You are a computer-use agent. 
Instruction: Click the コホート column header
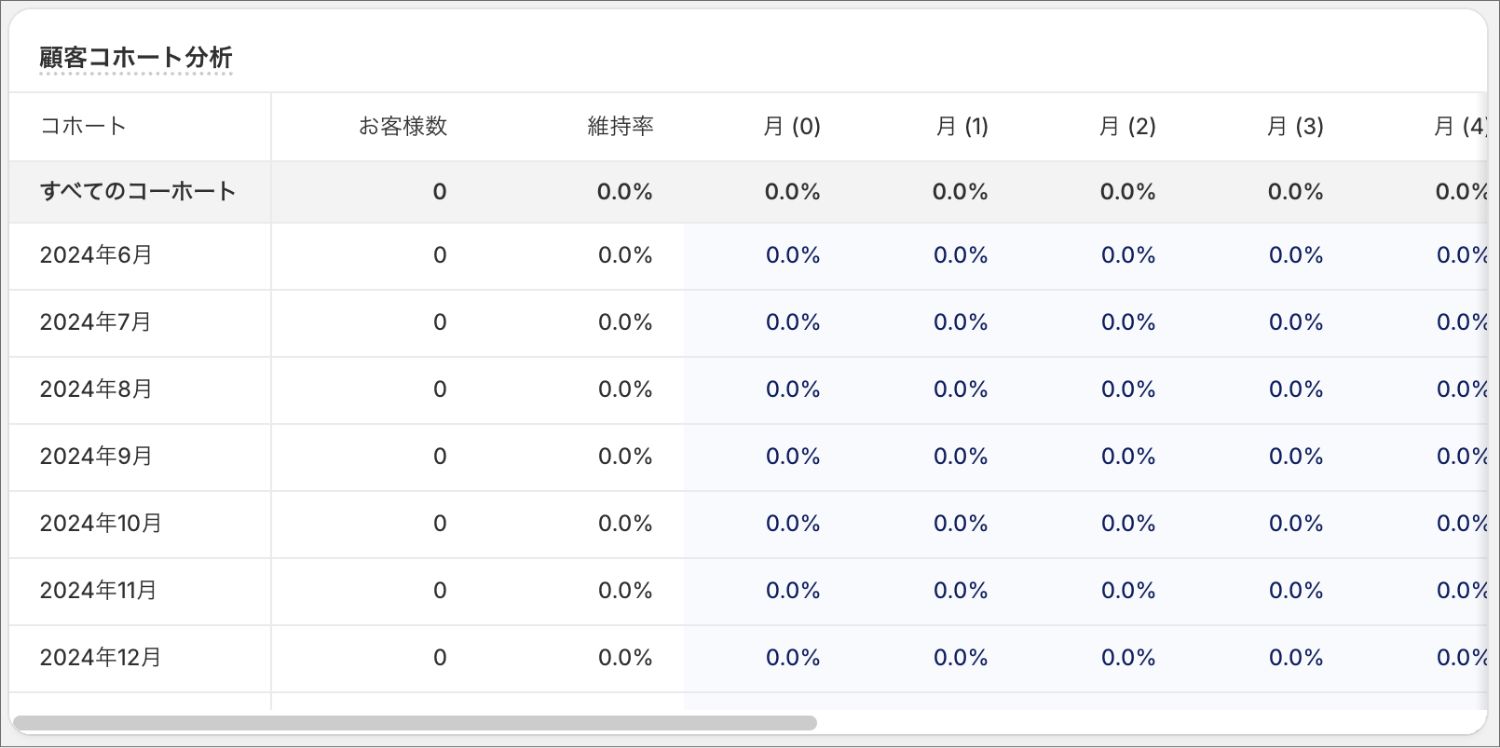(84, 126)
